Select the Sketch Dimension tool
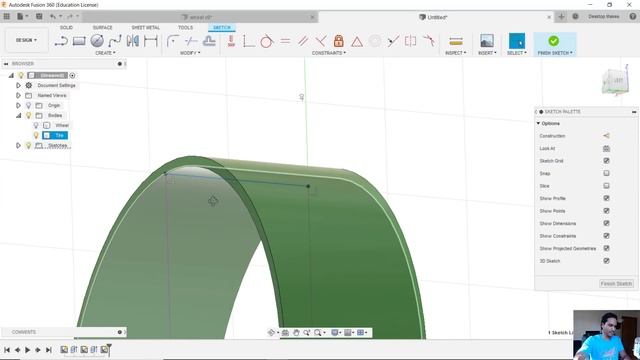Viewport: 640px width, 360px height. point(151,41)
